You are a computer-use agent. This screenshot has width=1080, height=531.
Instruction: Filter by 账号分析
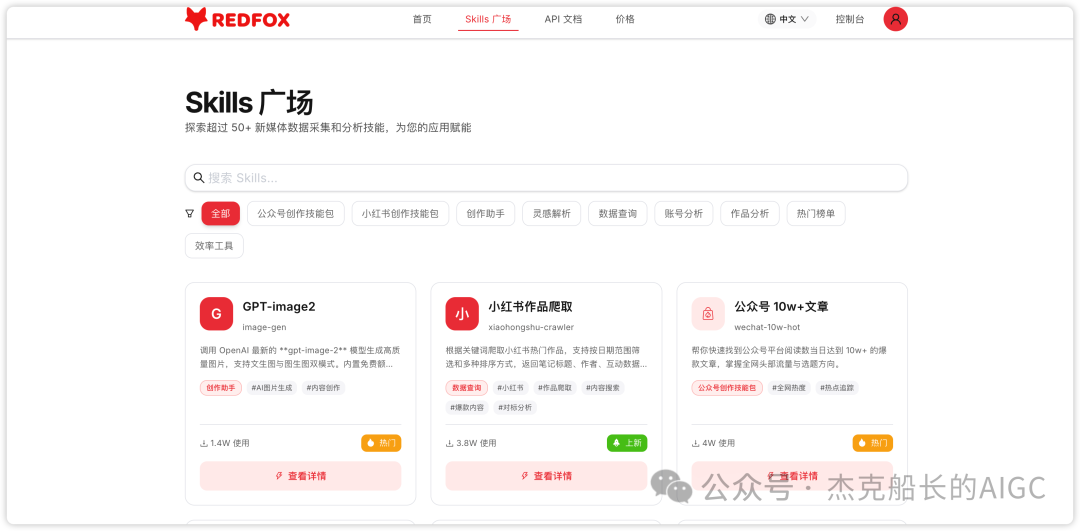pos(684,214)
